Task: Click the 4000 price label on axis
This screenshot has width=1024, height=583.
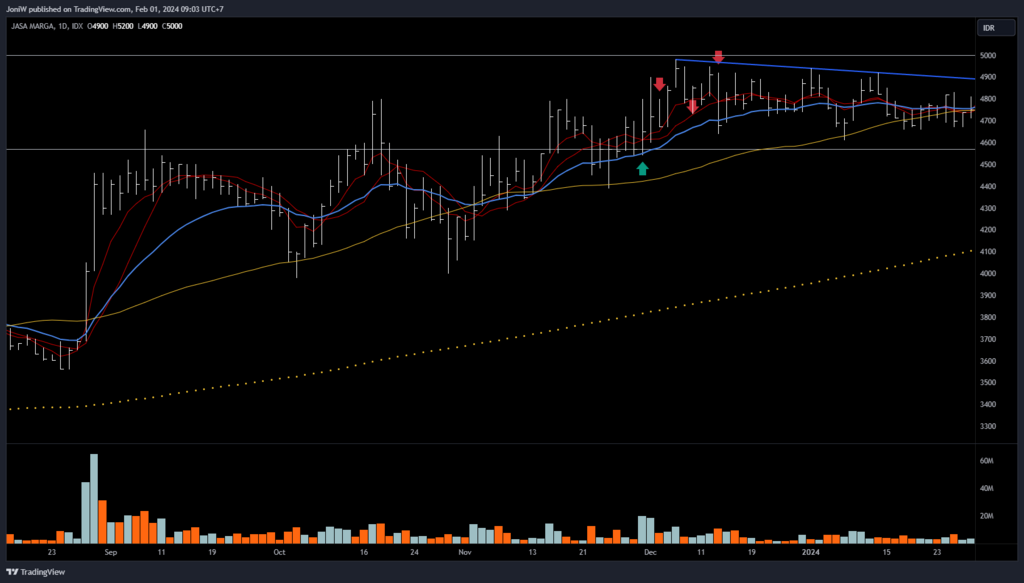Action: click(x=990, y=274)
